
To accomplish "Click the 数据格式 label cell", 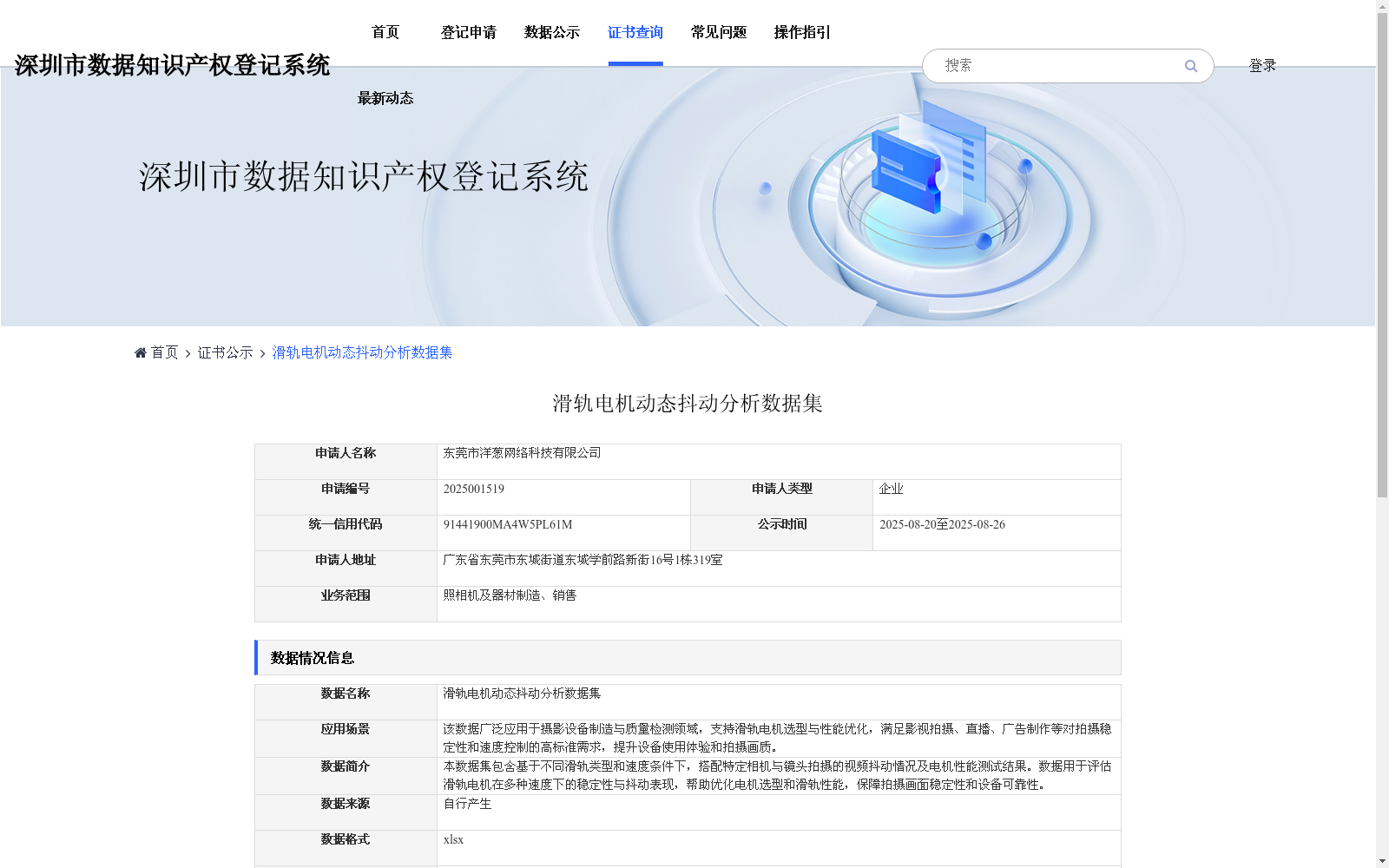I will coord(346,848).
